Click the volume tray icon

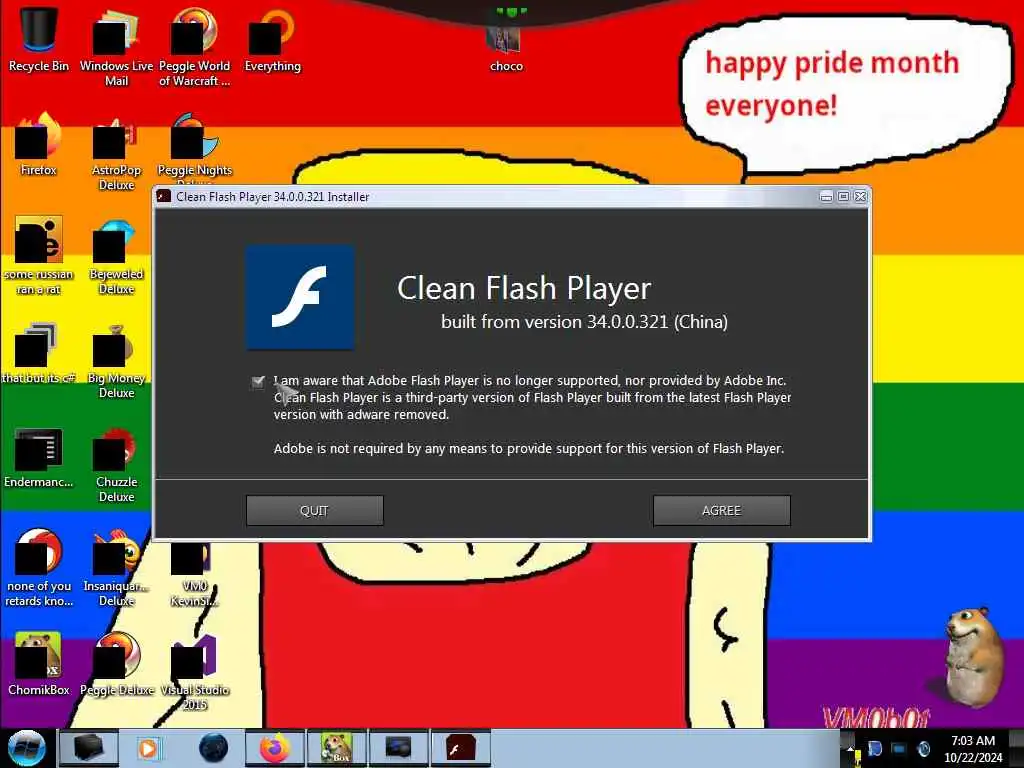(923, 749)
